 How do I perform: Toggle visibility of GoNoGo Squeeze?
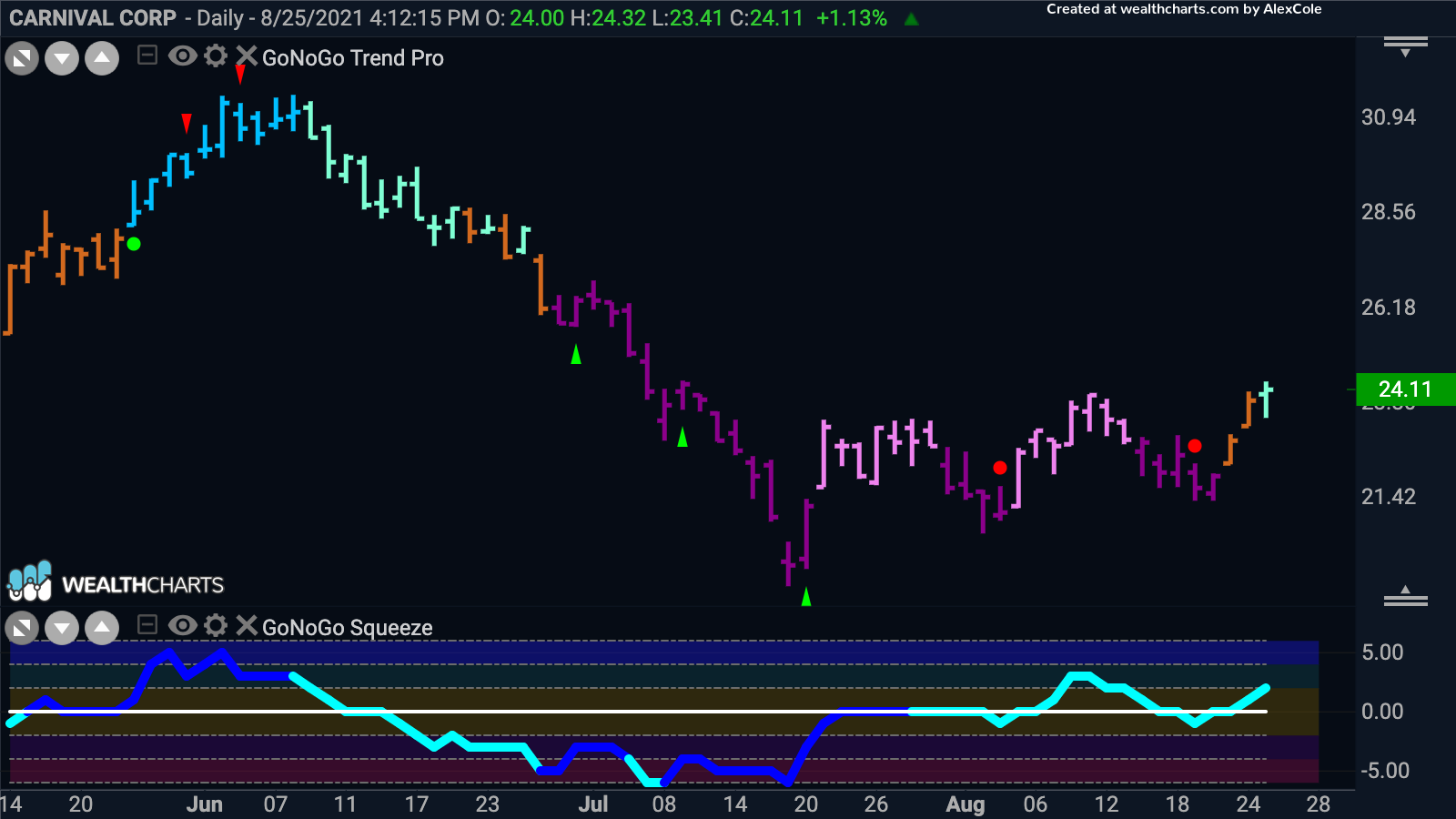click(183, 625)
